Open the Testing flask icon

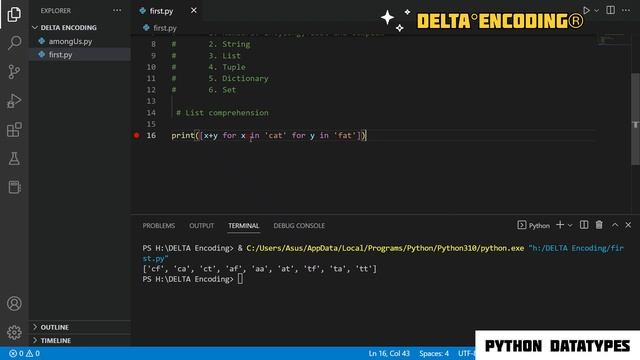pos(14,158)
